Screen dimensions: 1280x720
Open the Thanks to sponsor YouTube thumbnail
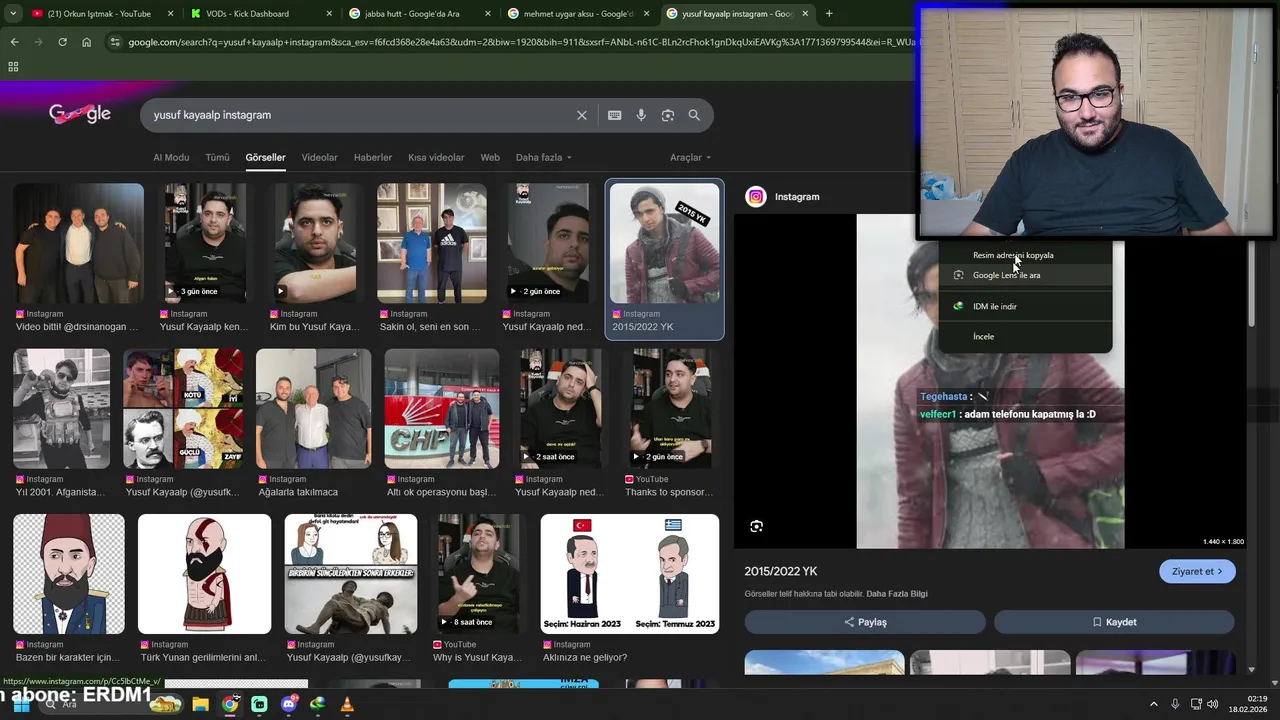coord(671,408)
